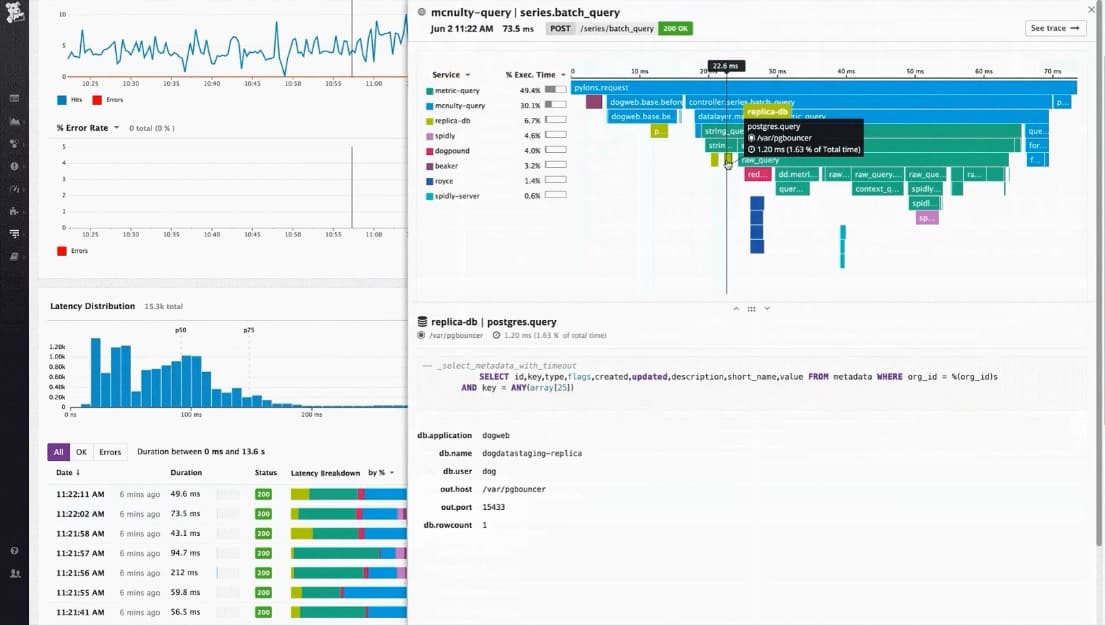Click the See trace button
This screenshot has height=625, width=1105.
[1055, 28]
